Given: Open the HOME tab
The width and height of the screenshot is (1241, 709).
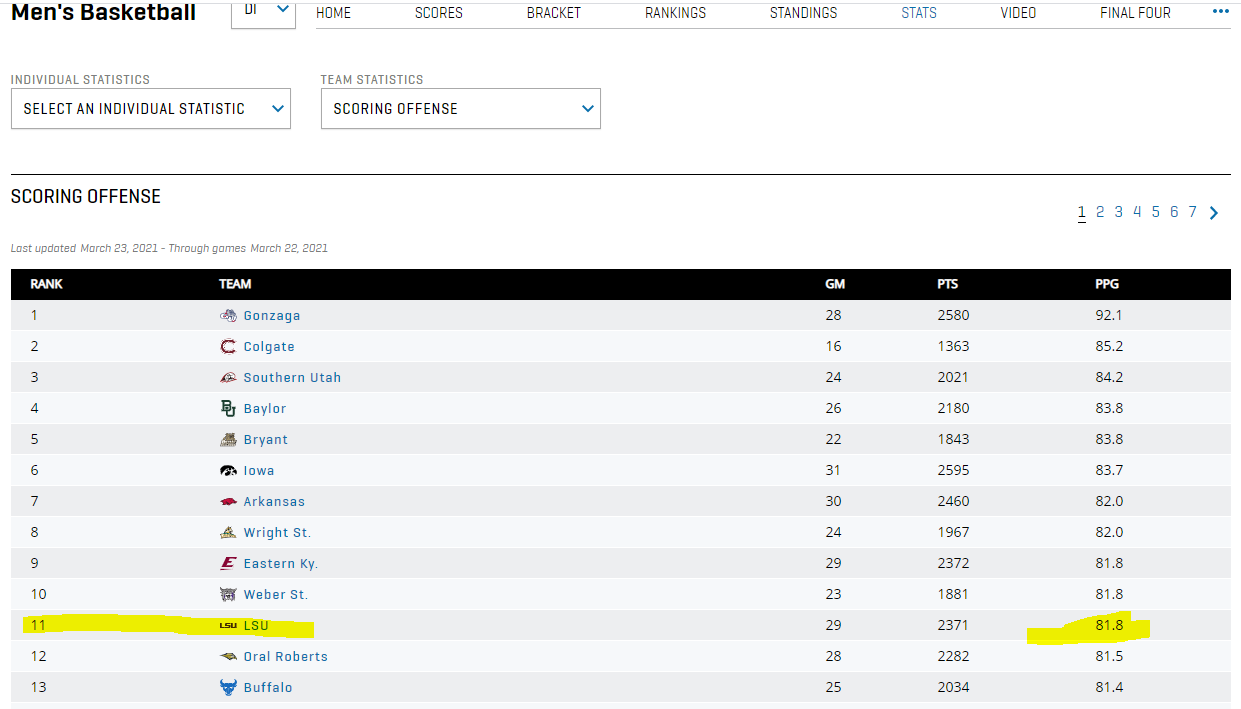Looking at the screenshot, I should (334, 13).
